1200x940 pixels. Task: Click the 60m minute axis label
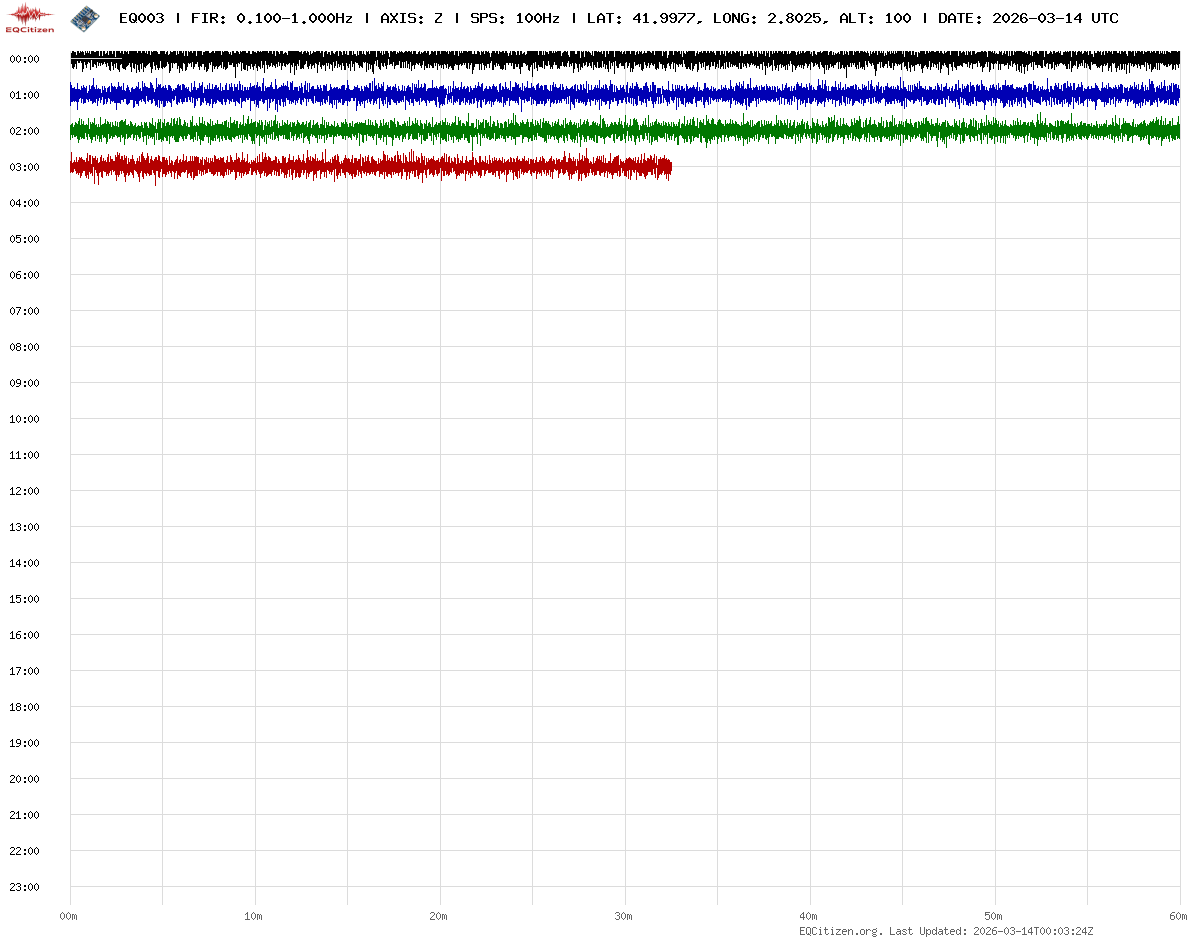point(1179,916)
